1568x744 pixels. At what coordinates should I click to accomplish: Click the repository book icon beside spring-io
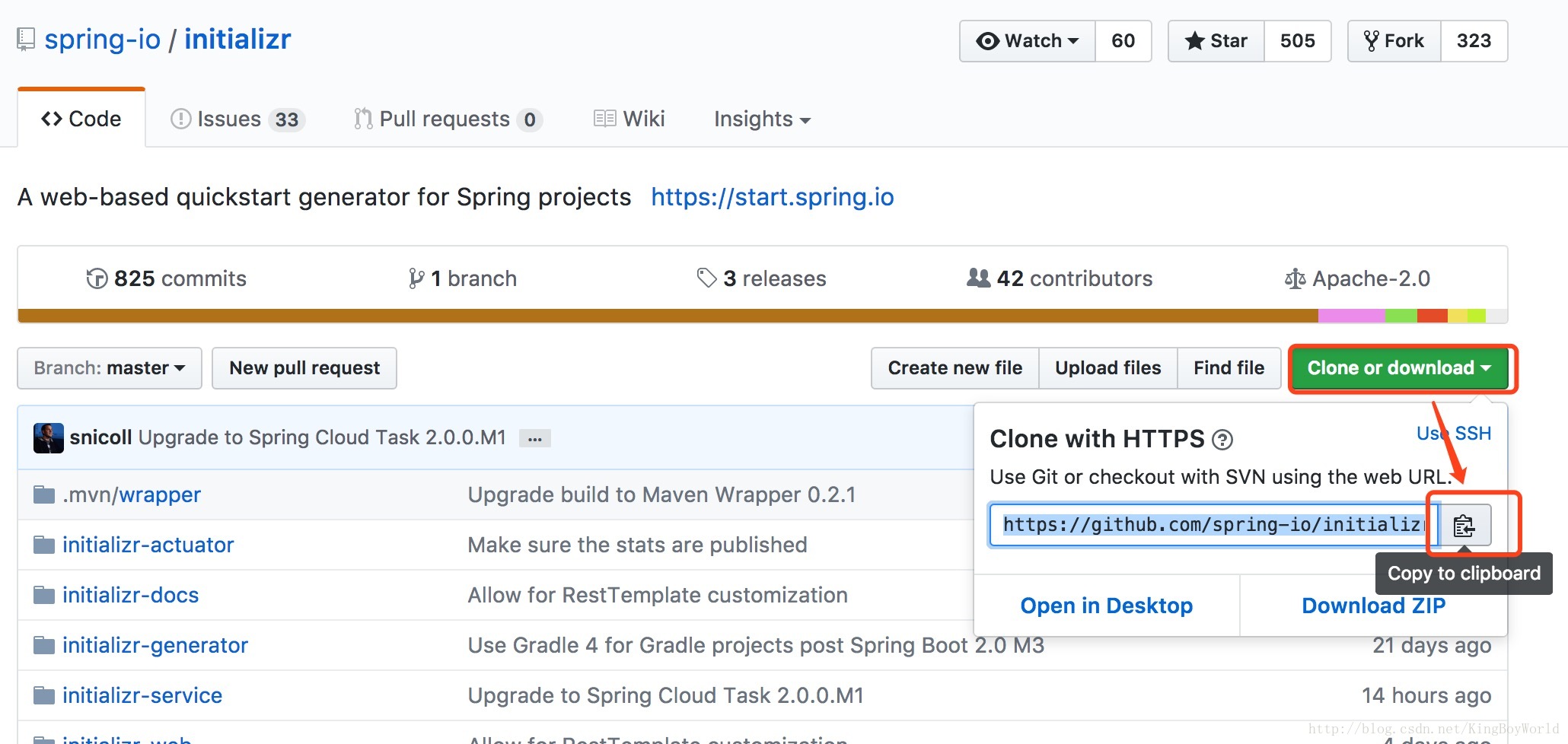point(26,40)
